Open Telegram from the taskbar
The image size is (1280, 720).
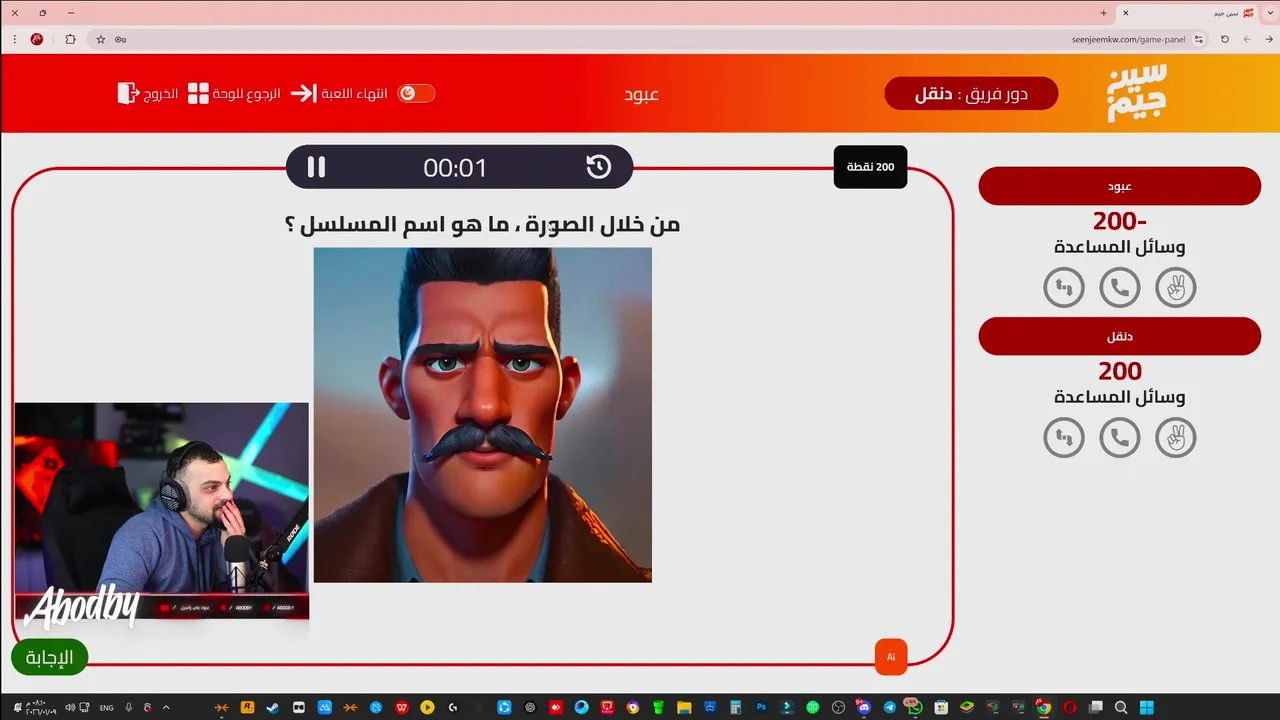pyautogui.click(x=889, y=707)
